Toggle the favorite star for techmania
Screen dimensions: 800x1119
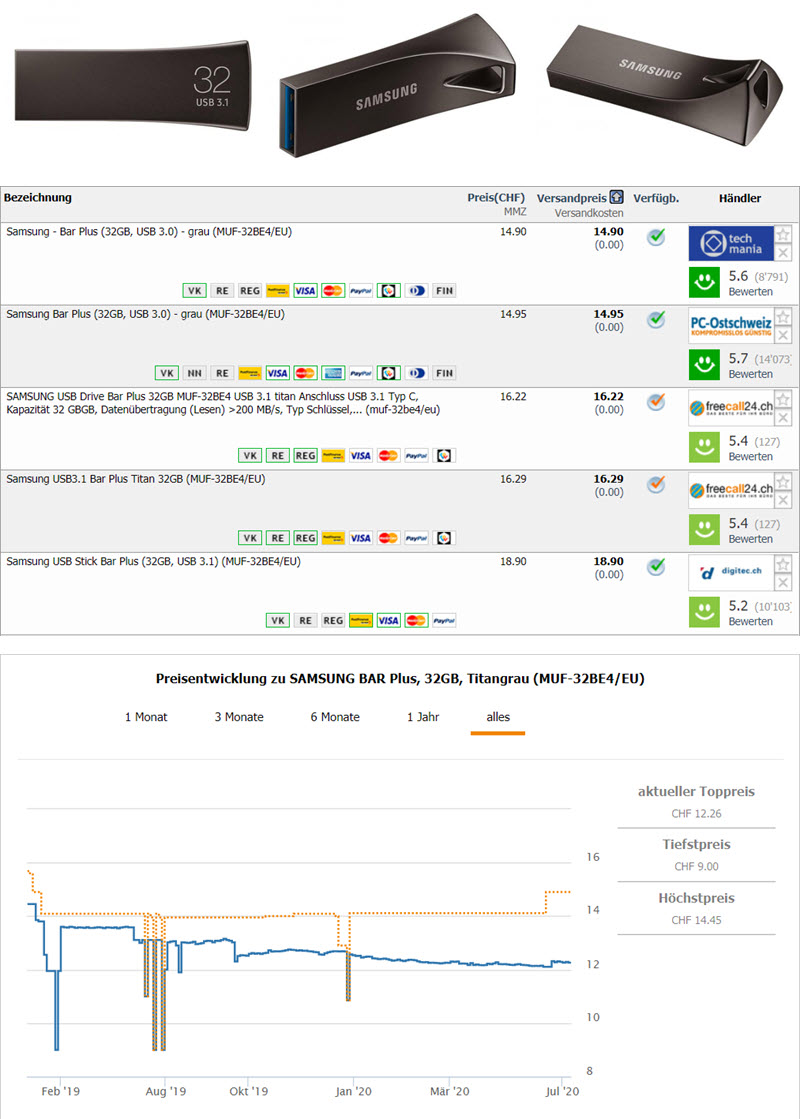(783, 235)
